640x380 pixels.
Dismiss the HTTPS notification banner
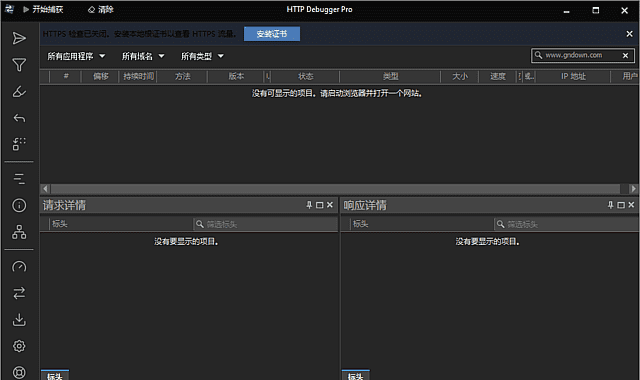[629, 34]
